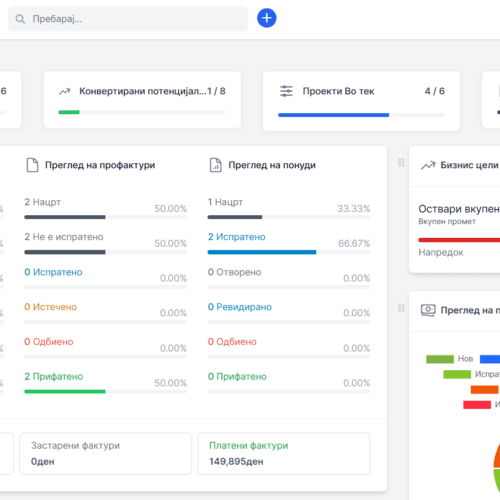The width and height of the screenshot is (500, 500).
Task: Open 2 Нацрт in the proforma overview
Action: click(x=43, y=202)
